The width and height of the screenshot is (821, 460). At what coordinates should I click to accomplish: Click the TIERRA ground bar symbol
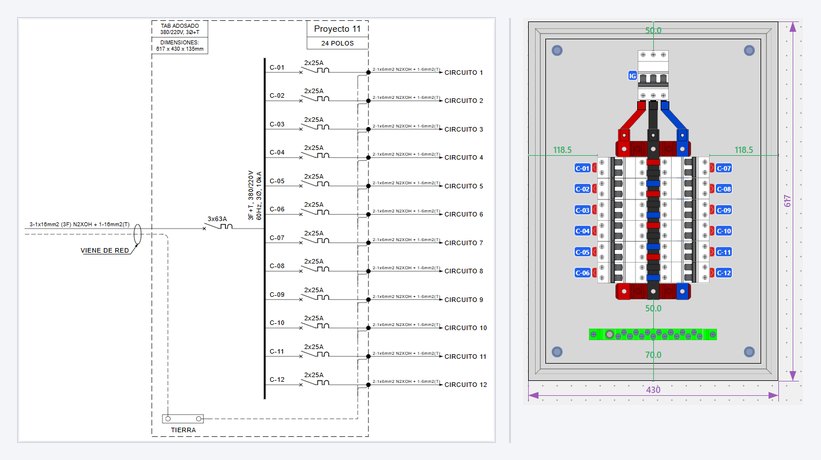tap(183, 419)
